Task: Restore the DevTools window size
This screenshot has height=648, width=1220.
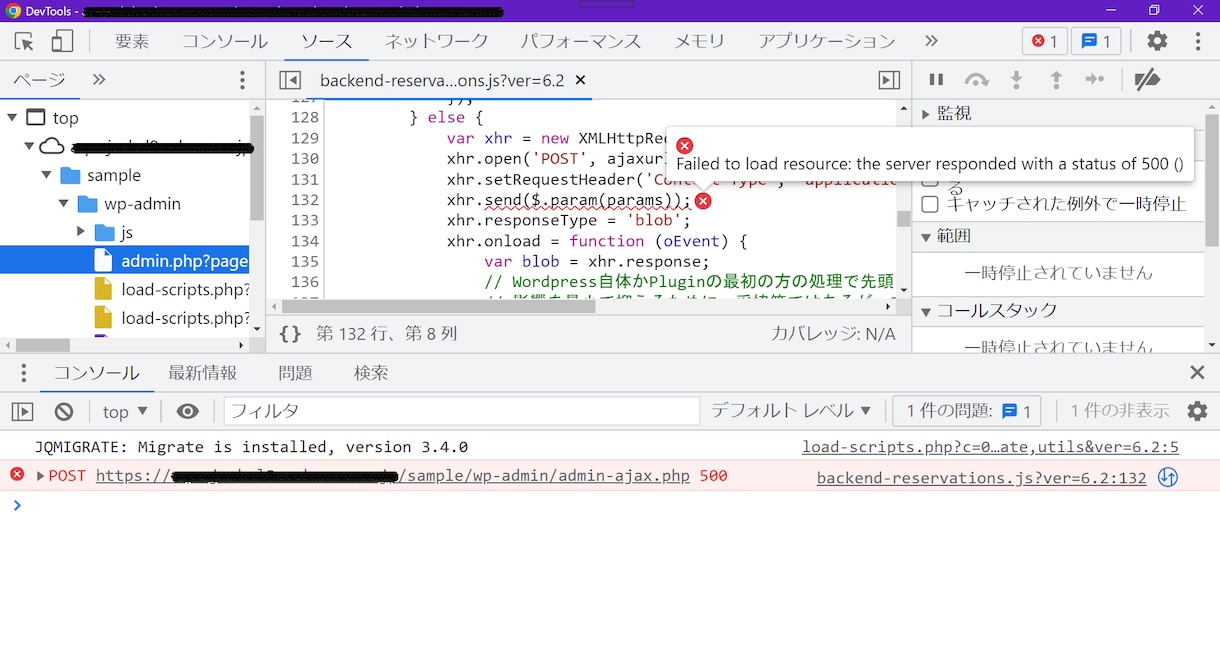Action: (1153, 10)
